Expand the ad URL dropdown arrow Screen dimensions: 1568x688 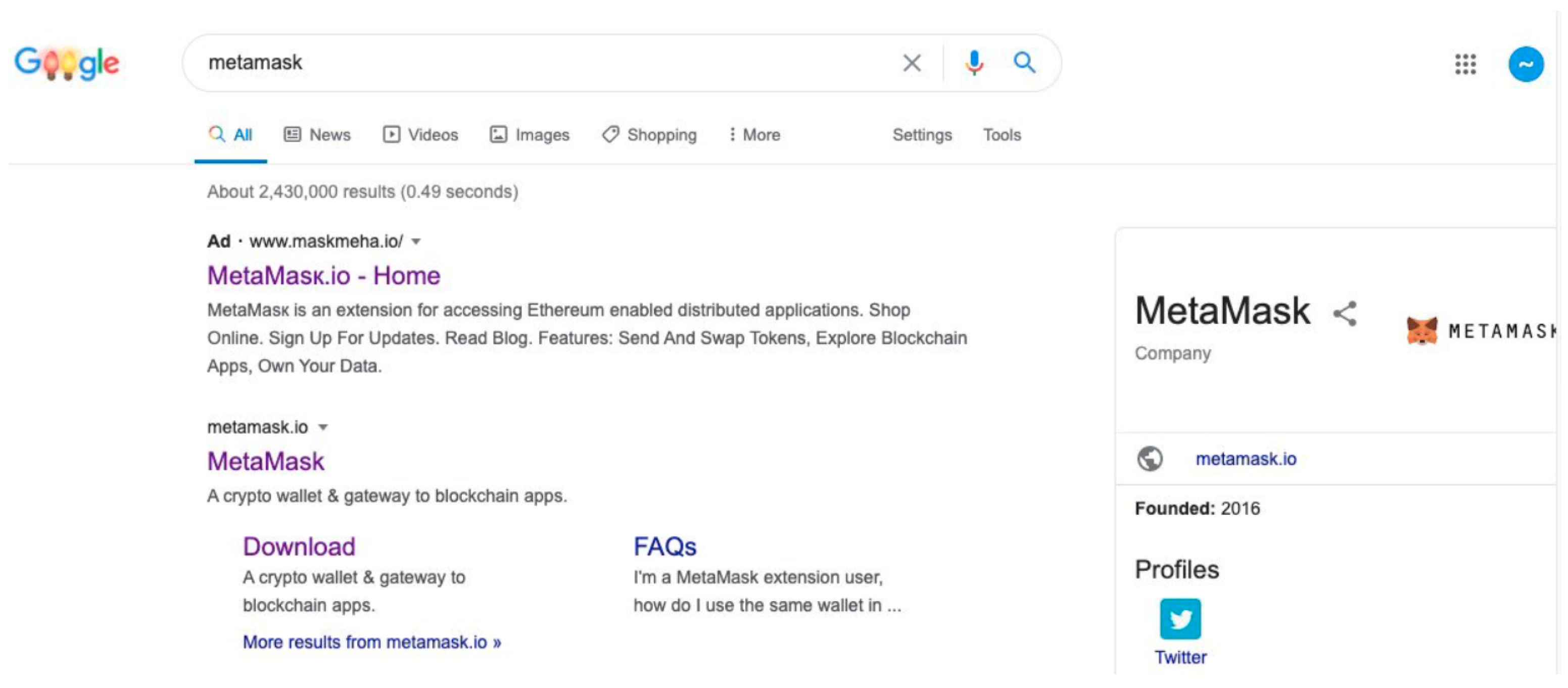(416, 241)
